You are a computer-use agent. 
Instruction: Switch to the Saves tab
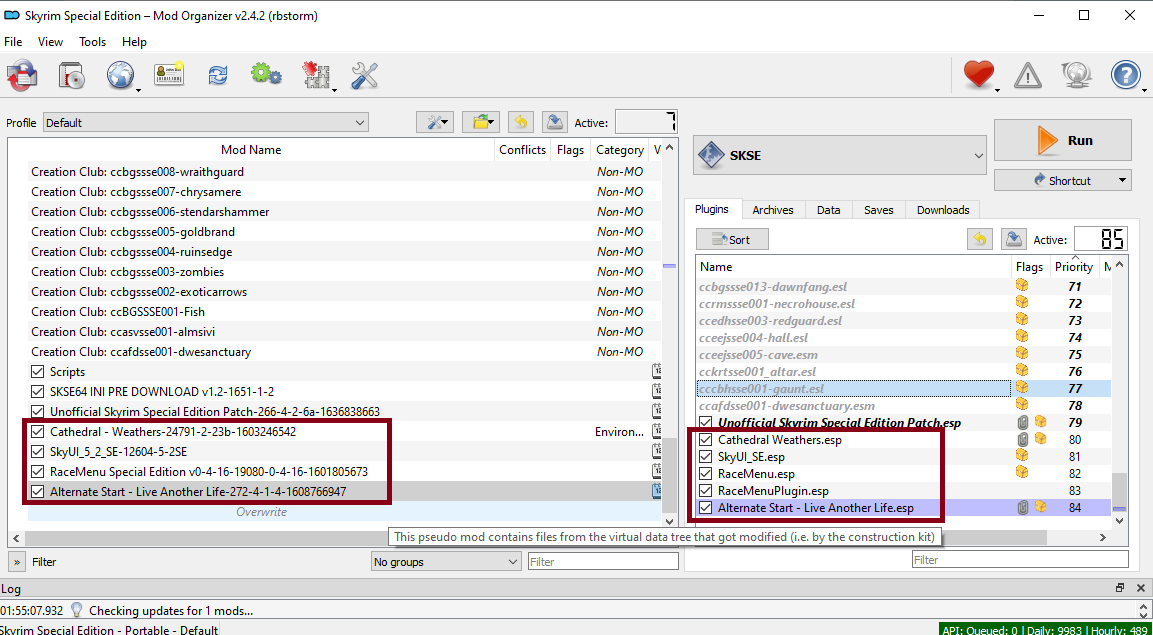[879, 210]
